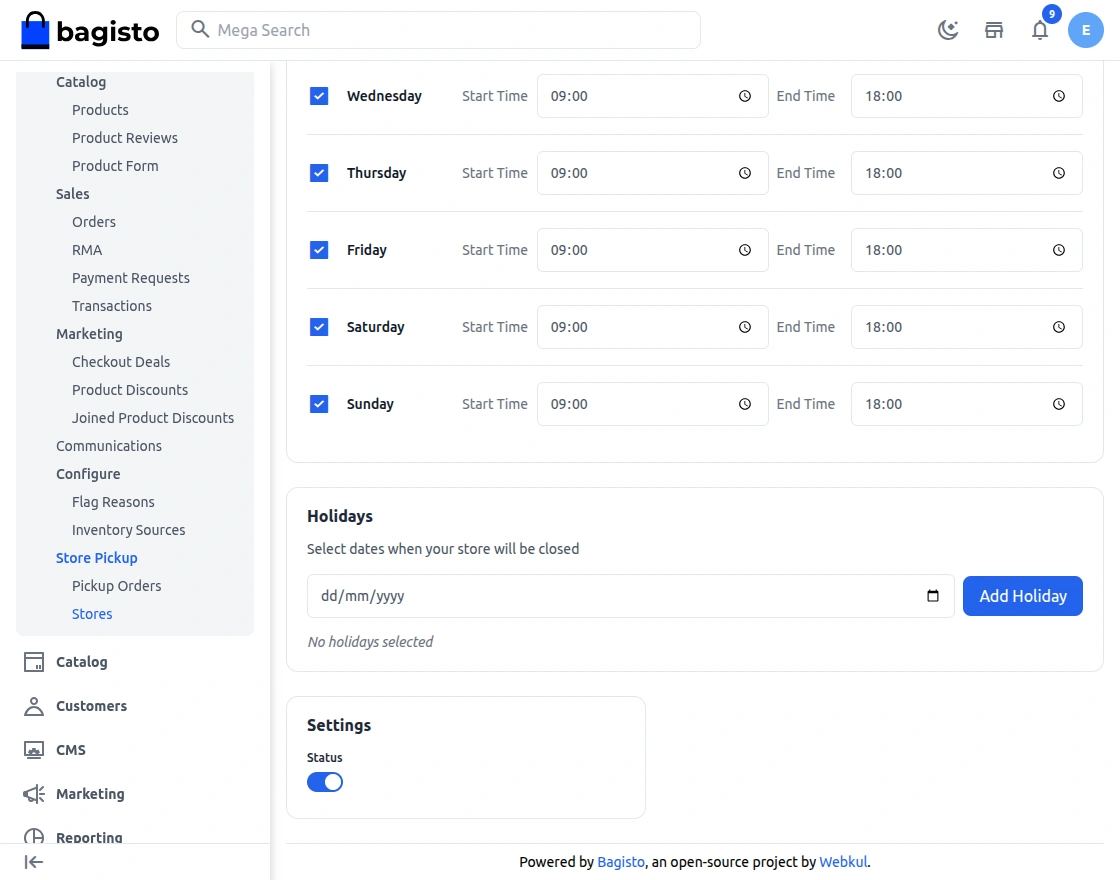Follow the Webkul footer link
This screenshot has width=1120, height=880.
point(843,862)
